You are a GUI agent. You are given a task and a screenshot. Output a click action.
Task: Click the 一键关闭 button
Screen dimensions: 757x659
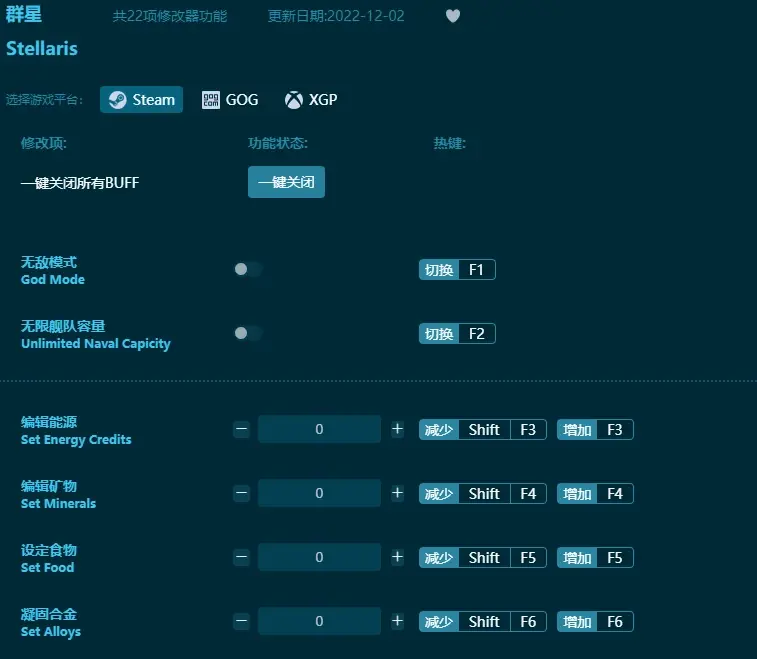[x=286, y=182]
